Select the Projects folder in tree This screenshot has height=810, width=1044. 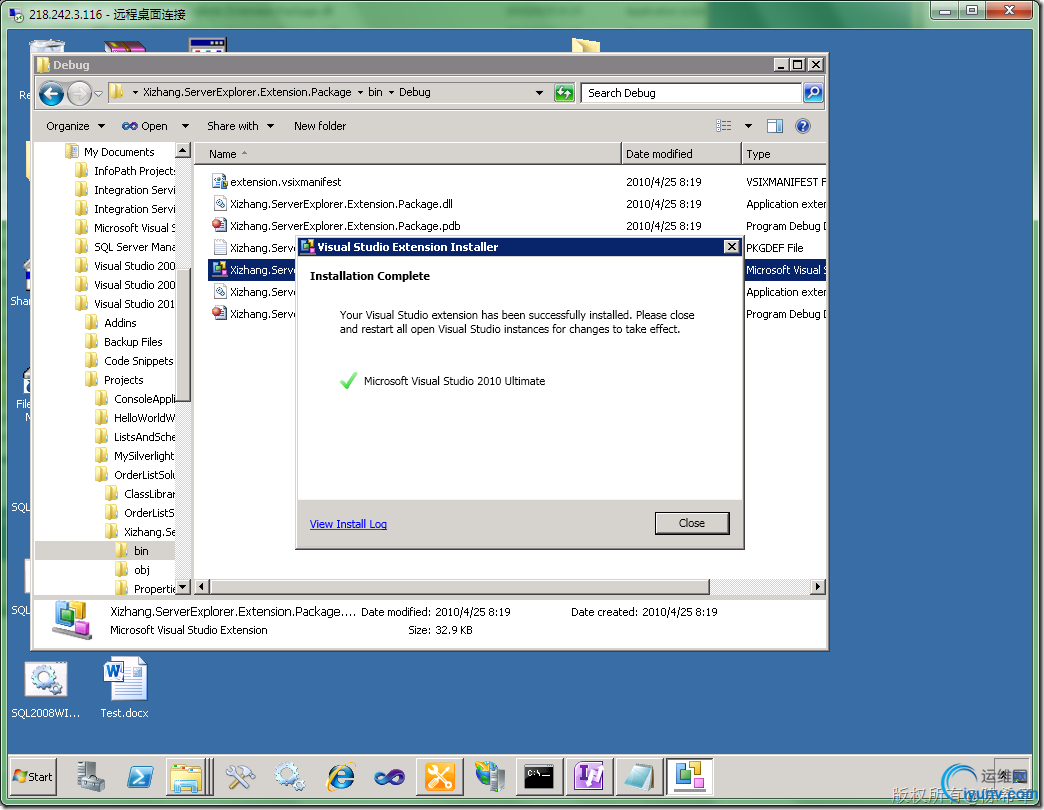[x=123, y=380]
